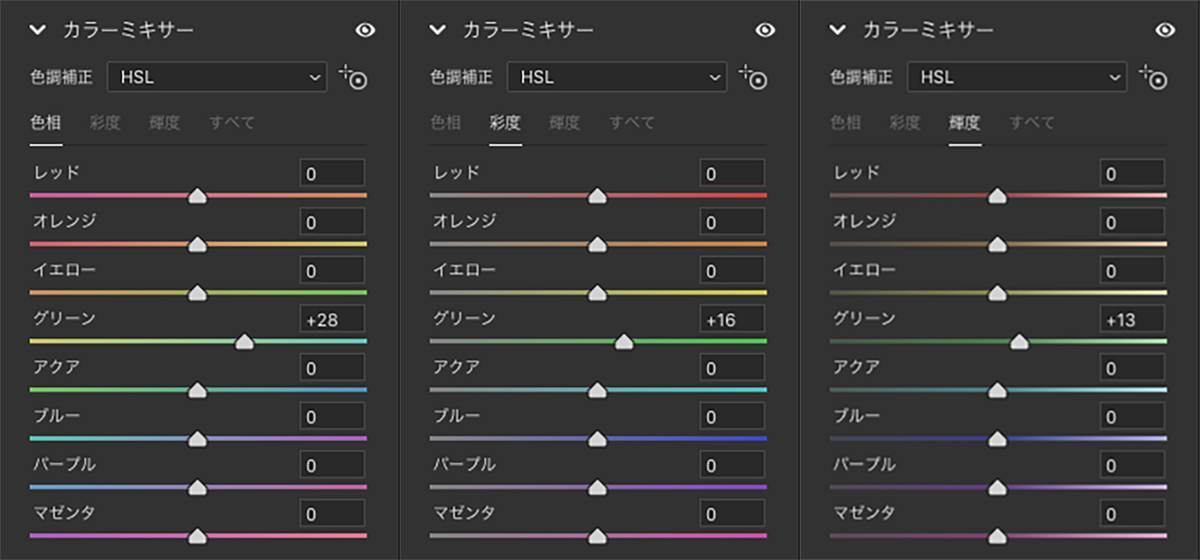Collapse the middle カラーミキサー panel chevron

click(x=438, y=30)
